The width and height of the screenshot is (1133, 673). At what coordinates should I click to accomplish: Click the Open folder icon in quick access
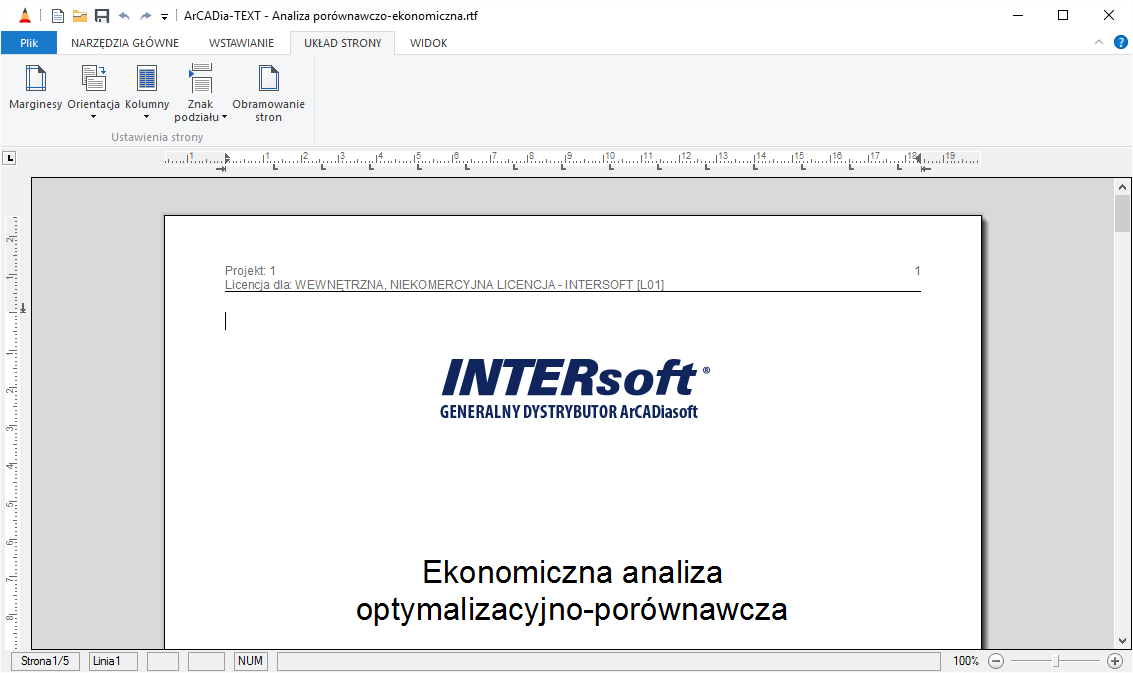[79, 16]
